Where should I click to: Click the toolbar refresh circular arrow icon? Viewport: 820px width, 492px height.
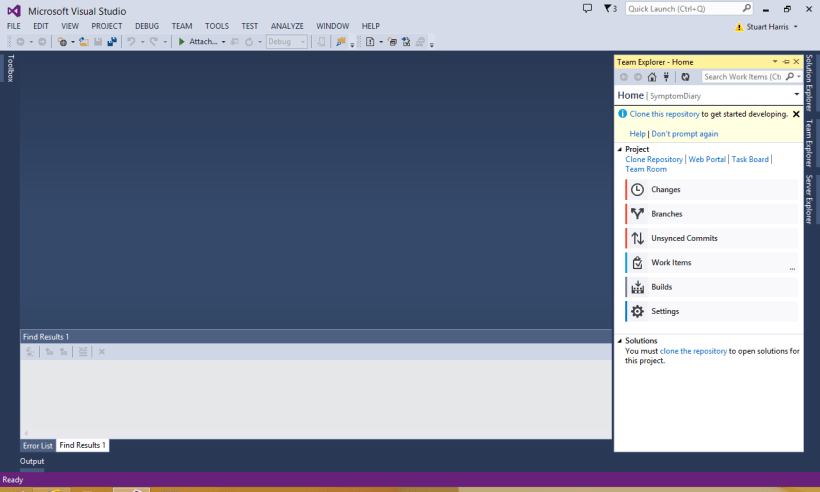[x=249, y=42]
